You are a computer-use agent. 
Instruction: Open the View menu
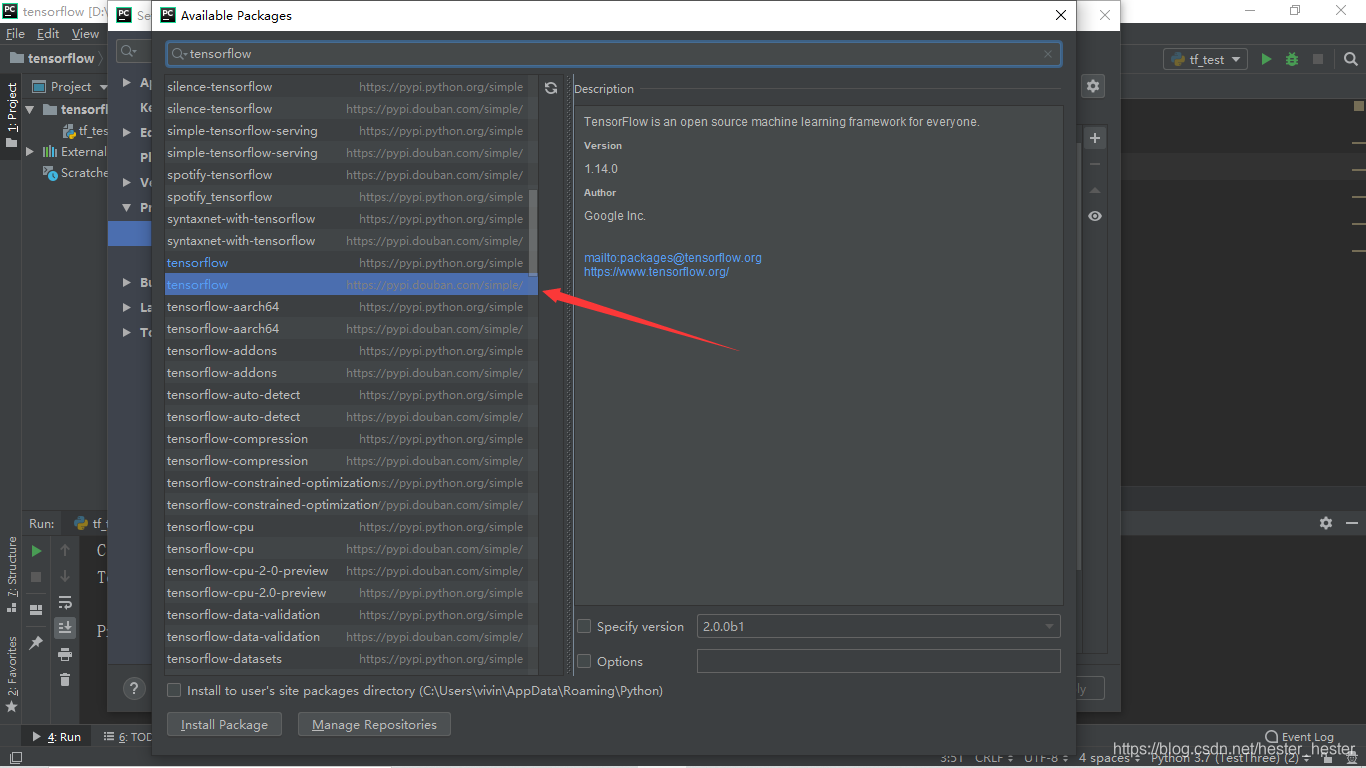click(x=86, y=34)
